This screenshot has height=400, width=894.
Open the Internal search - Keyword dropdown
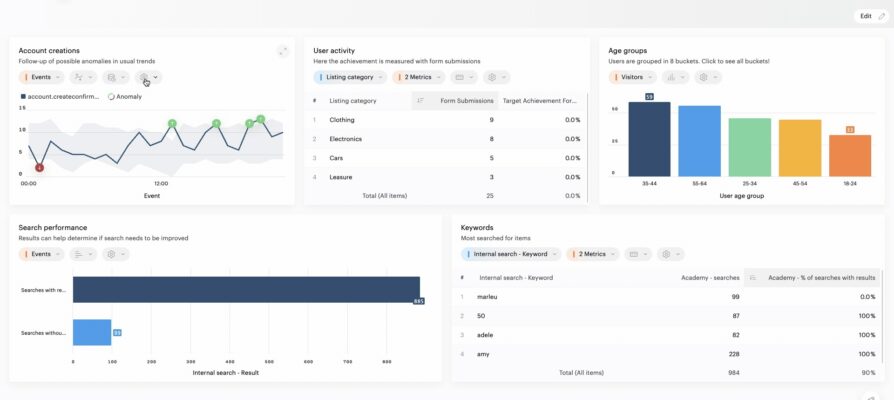click(x=510, y=254)
